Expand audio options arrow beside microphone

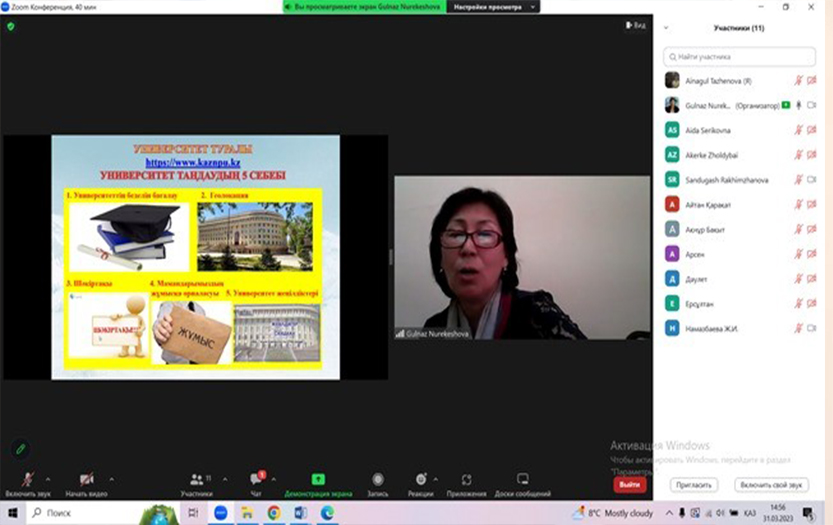point(48,478)
